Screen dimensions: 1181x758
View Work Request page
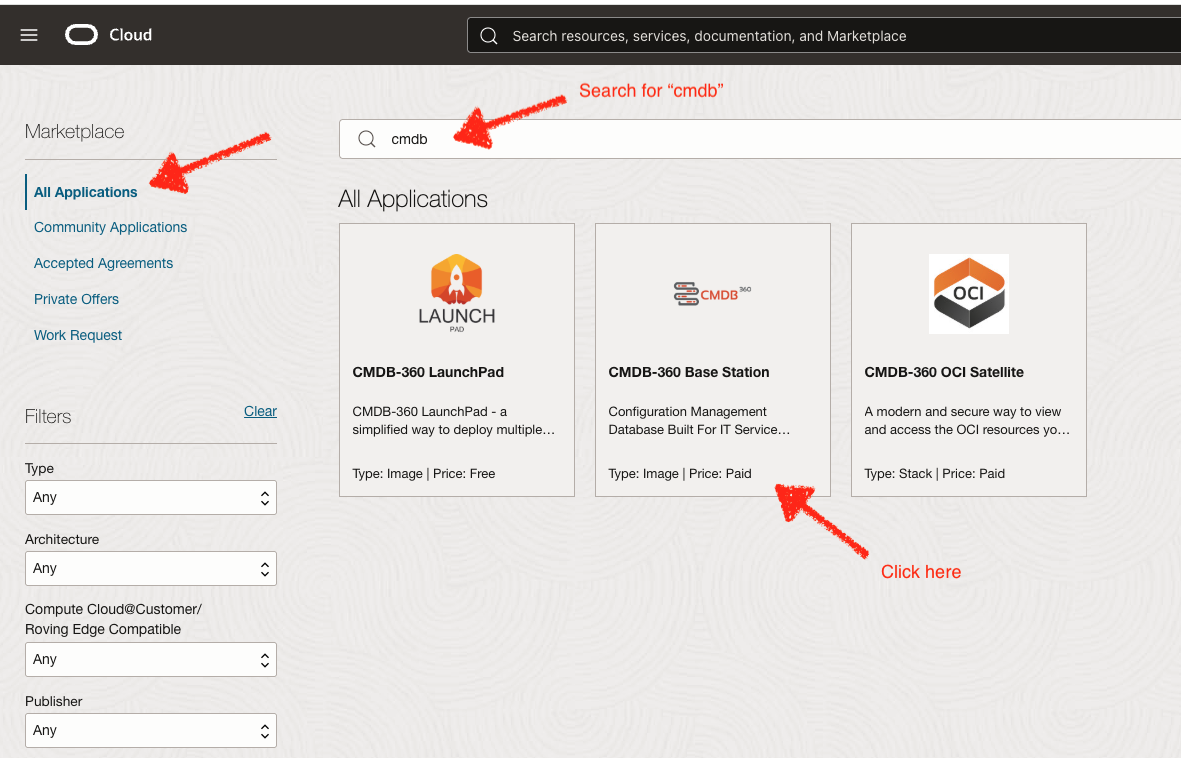[x=78, y=335]
